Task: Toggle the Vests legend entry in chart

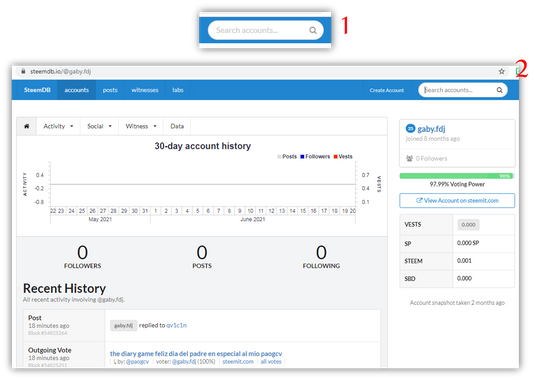Action: [343, 157]
